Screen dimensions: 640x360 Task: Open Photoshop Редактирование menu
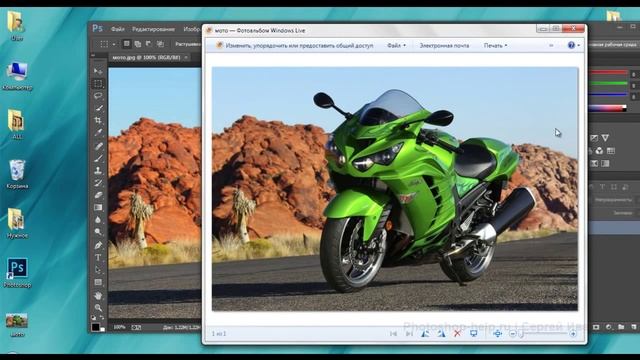tap(153, 29)
